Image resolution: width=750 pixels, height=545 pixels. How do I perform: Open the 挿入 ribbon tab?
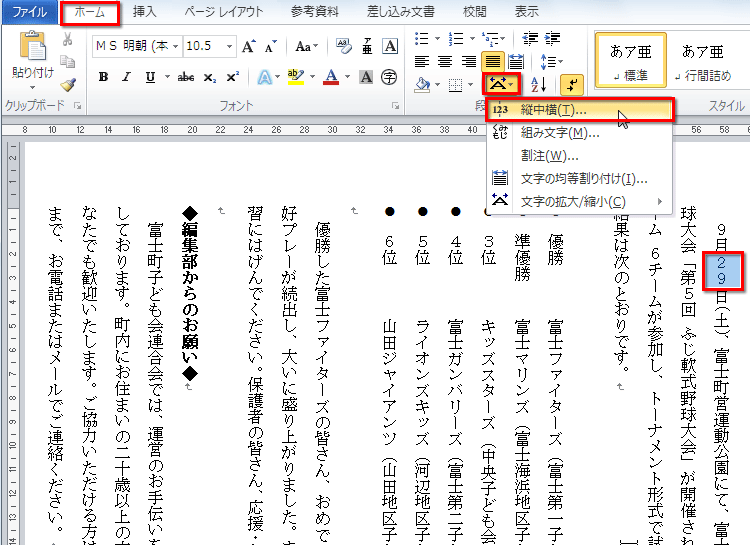point(144,11)
